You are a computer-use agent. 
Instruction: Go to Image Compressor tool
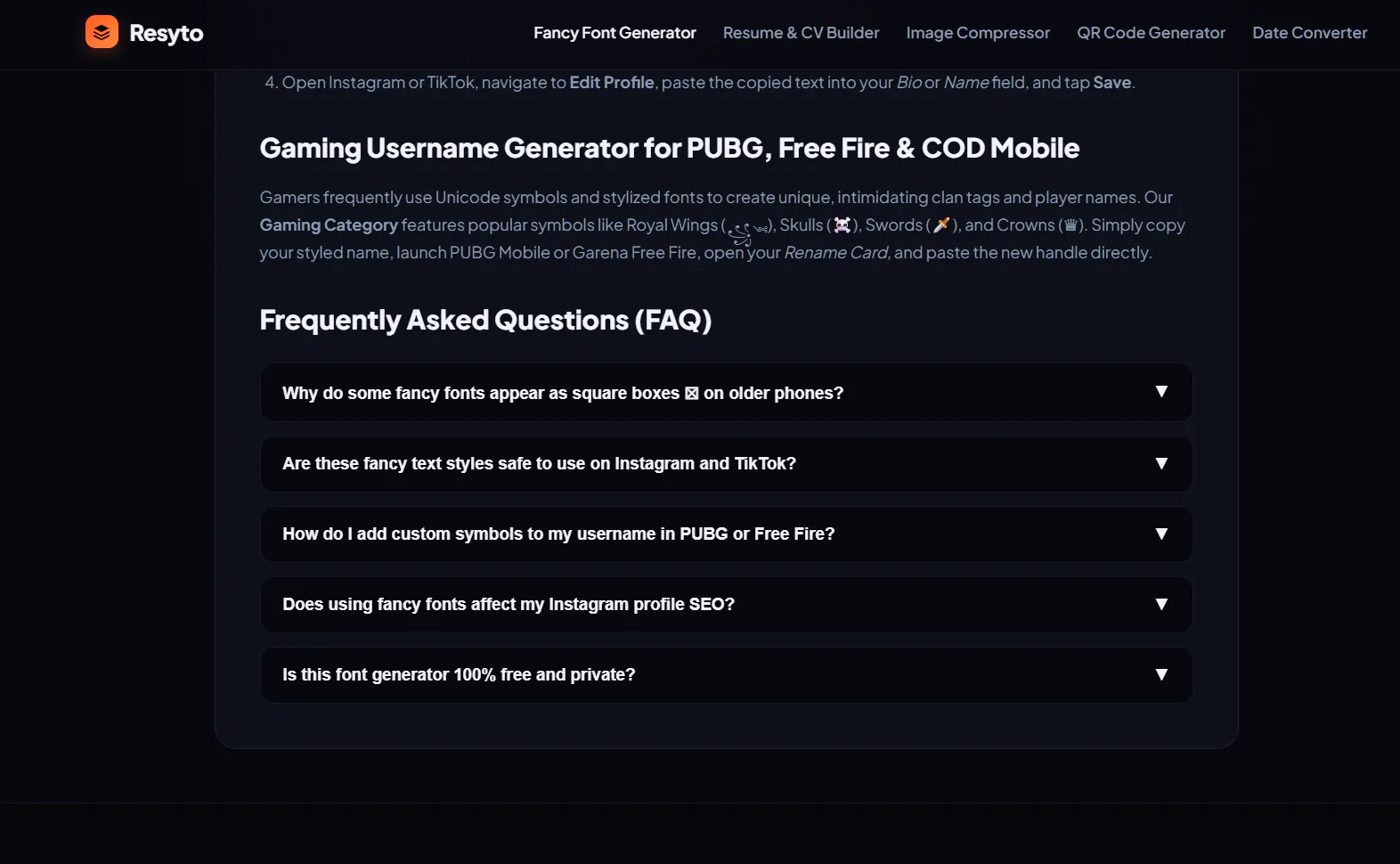pyautogui.click(x=978, y=33)
